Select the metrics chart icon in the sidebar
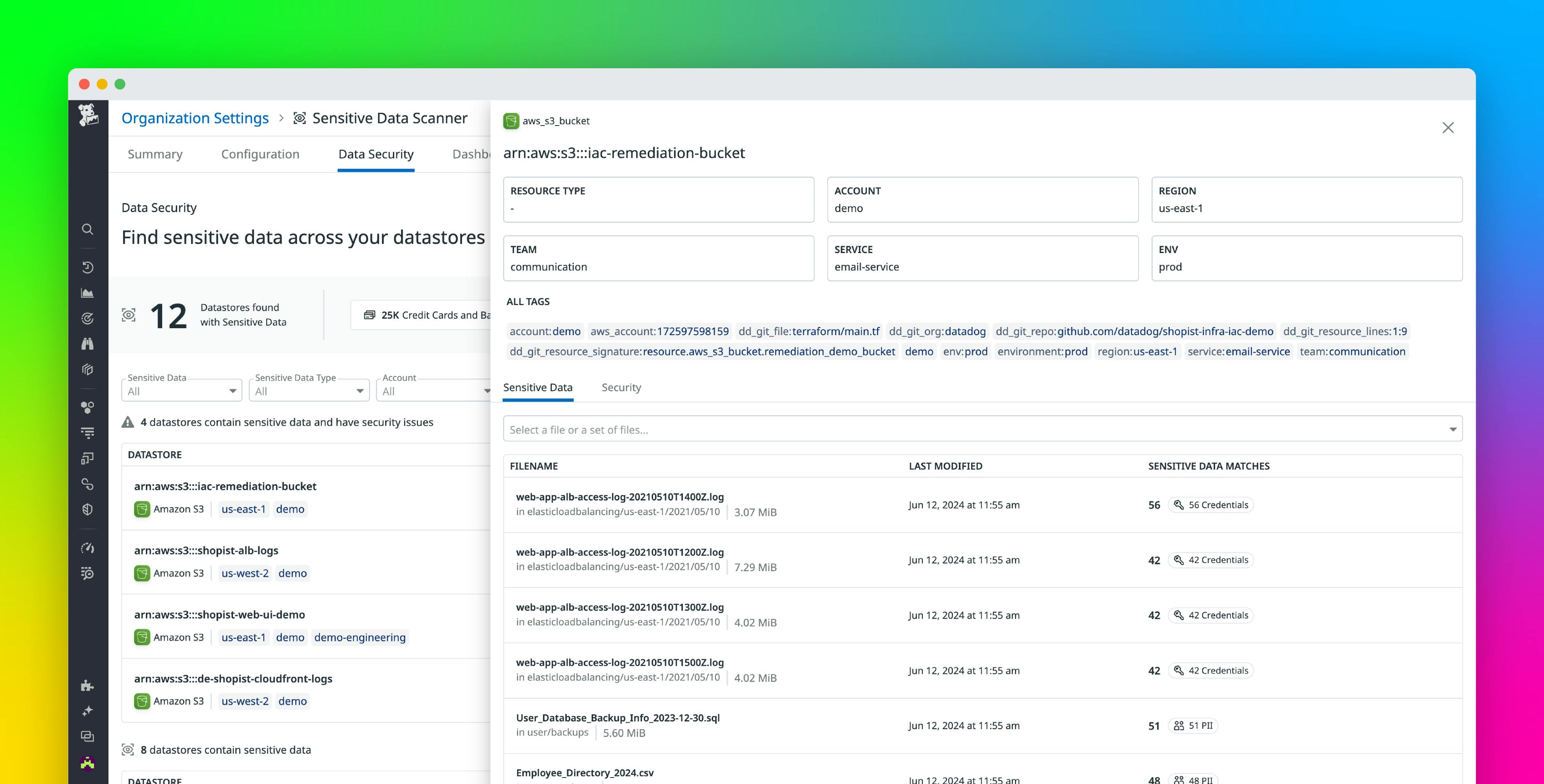 [87, 292]
